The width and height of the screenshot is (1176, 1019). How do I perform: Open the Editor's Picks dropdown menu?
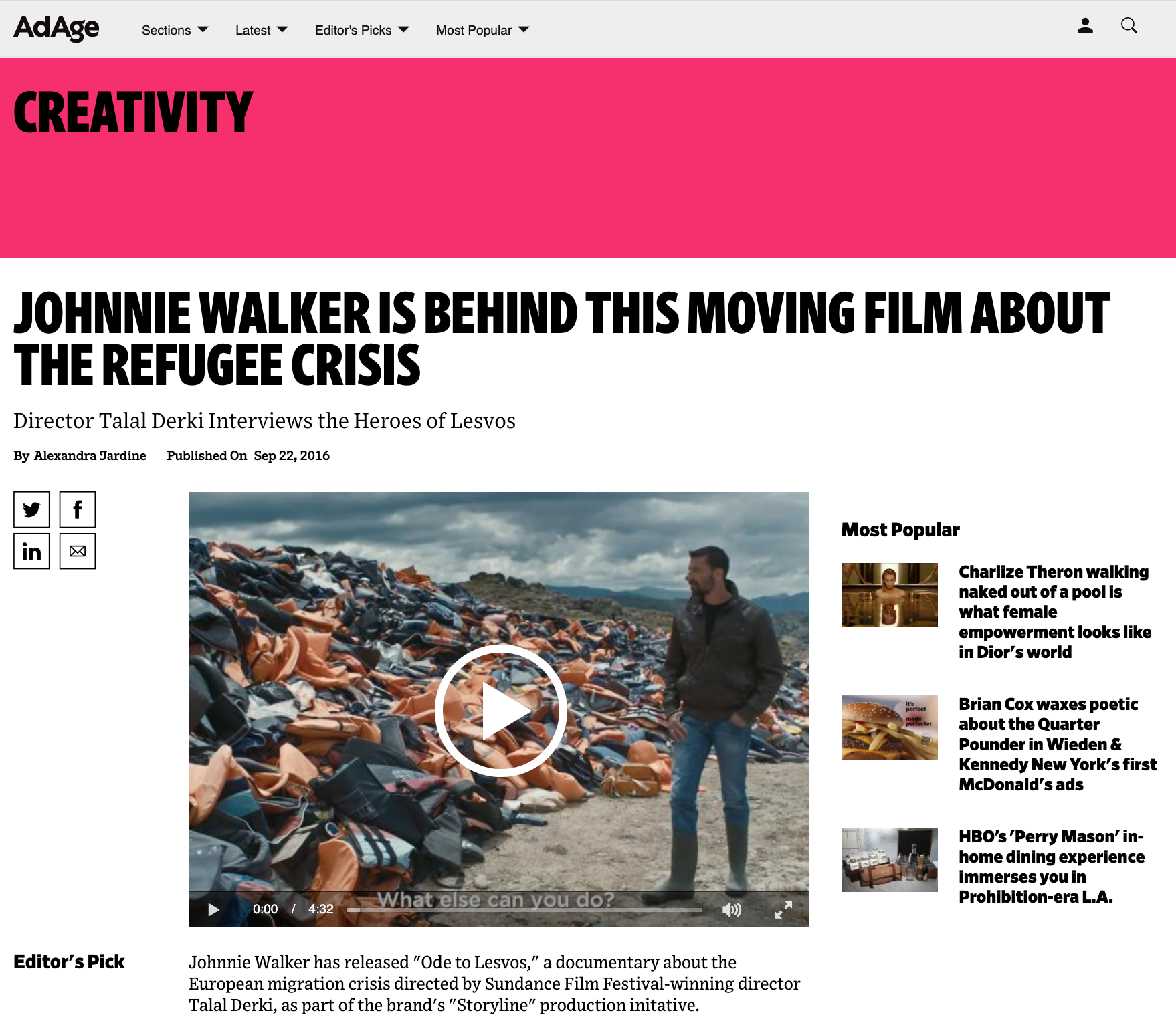(x=362, y=30)
